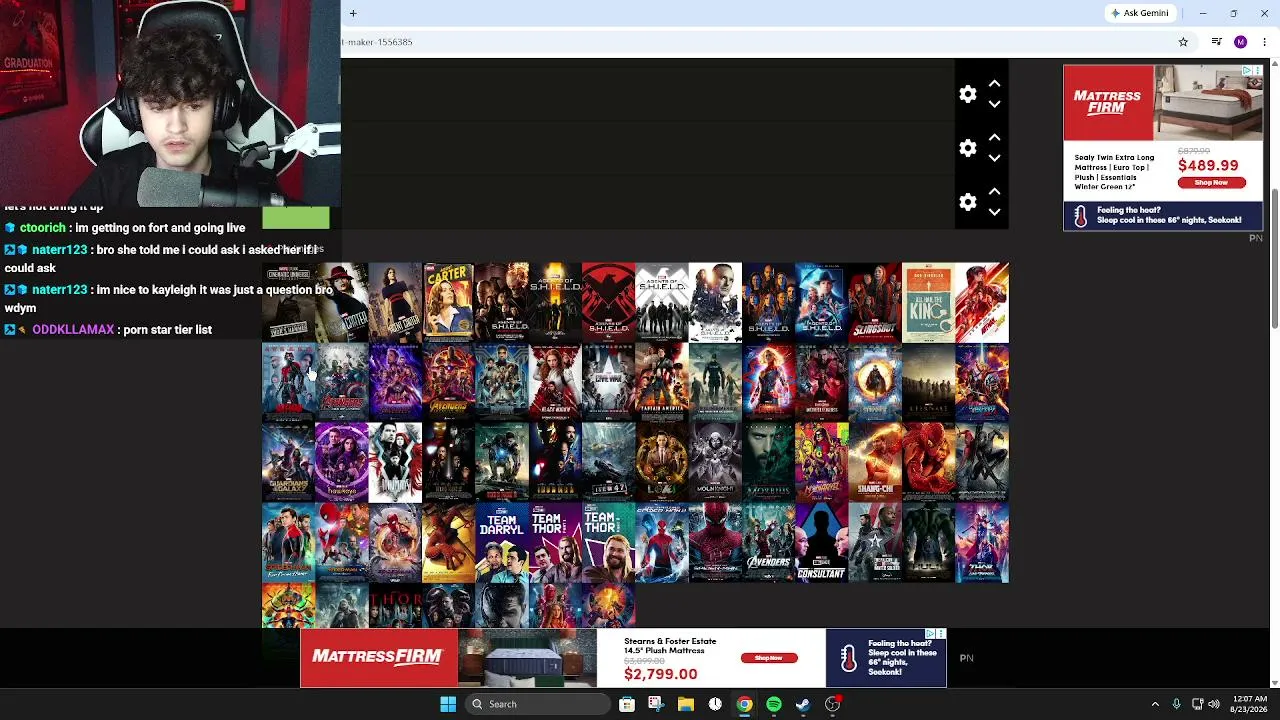Select the Avengers Age of Ultron poster
The height and width of the screenshot is (720, 1280).
(341, 382)
